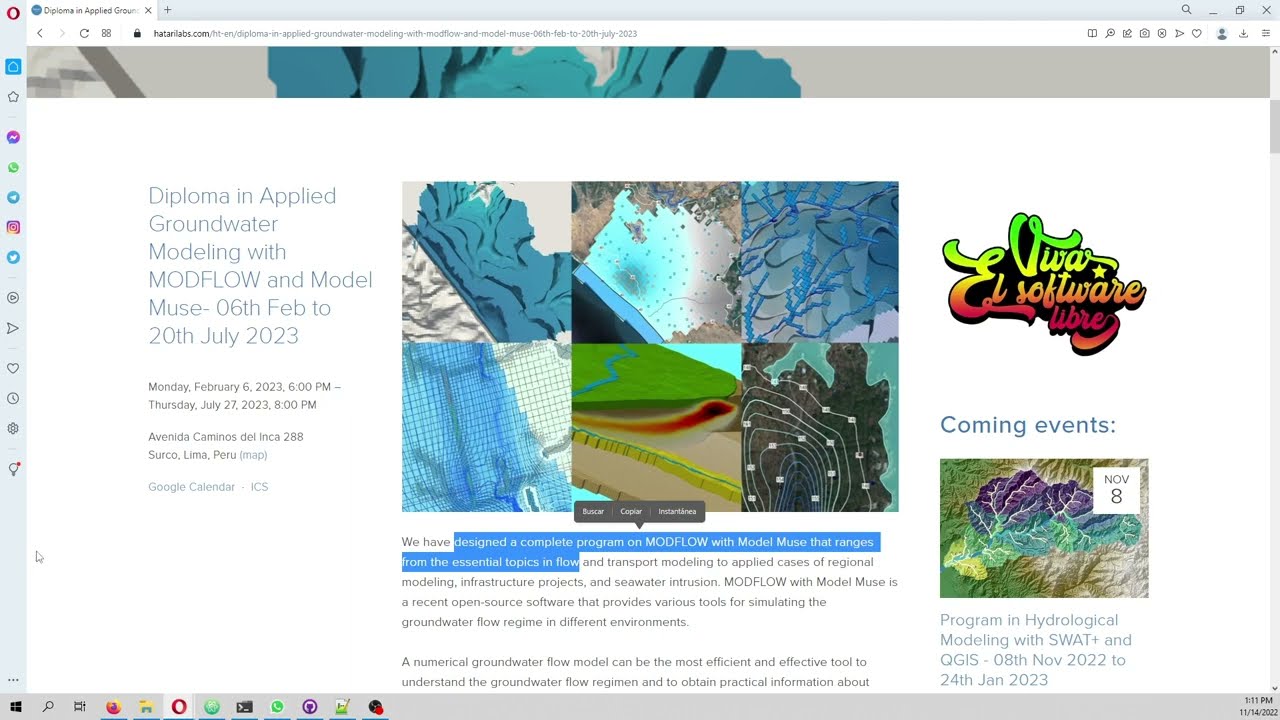
Task: Open the Player icon in sidebar
Action: (x=13, y=298)
